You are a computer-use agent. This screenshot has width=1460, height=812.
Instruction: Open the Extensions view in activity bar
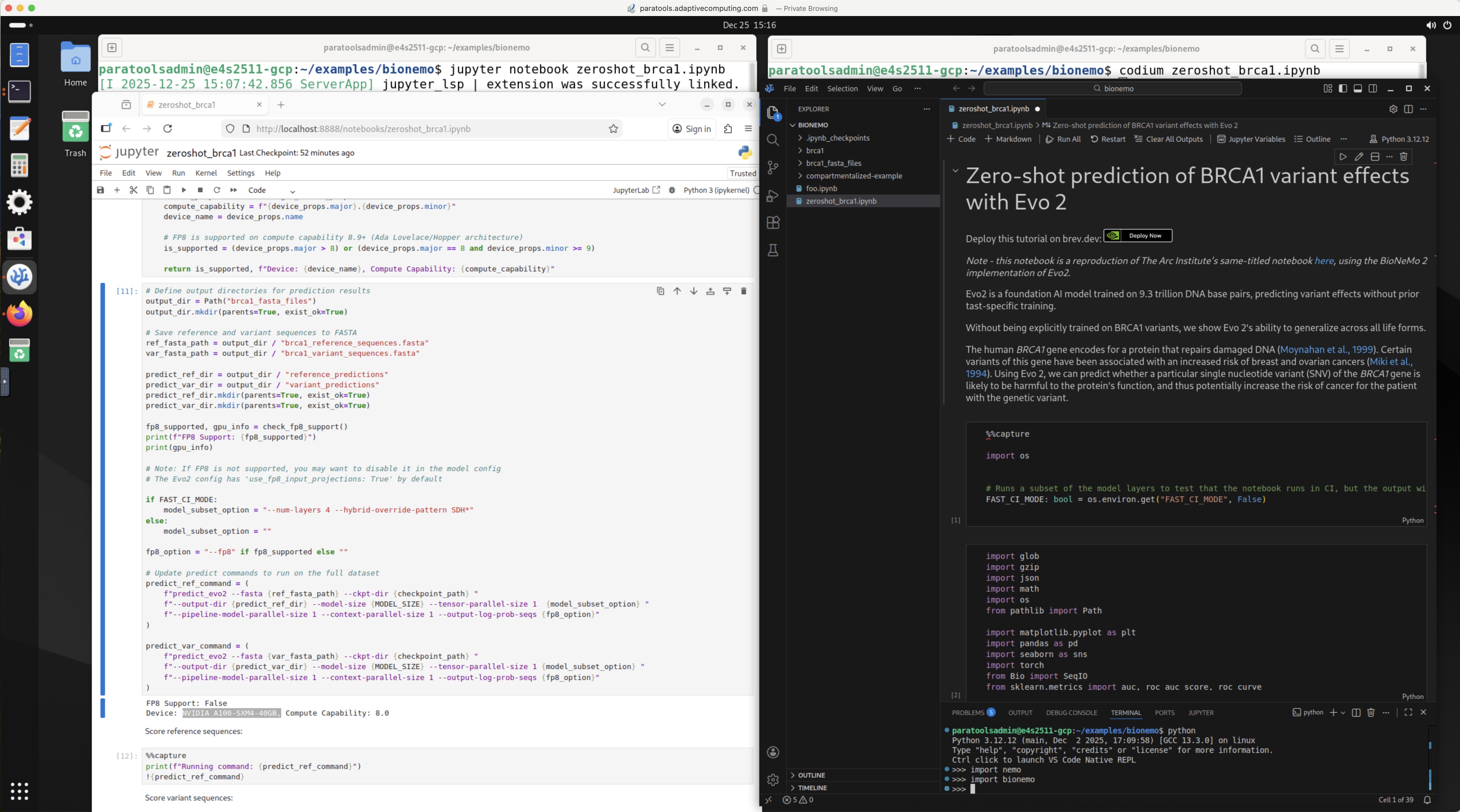pyautogui.click(x=772, y=223)
